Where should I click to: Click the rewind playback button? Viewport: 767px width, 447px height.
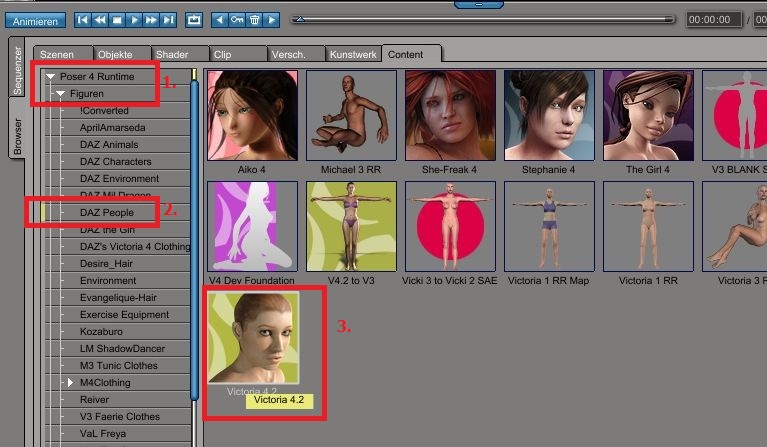click(100, 20)
